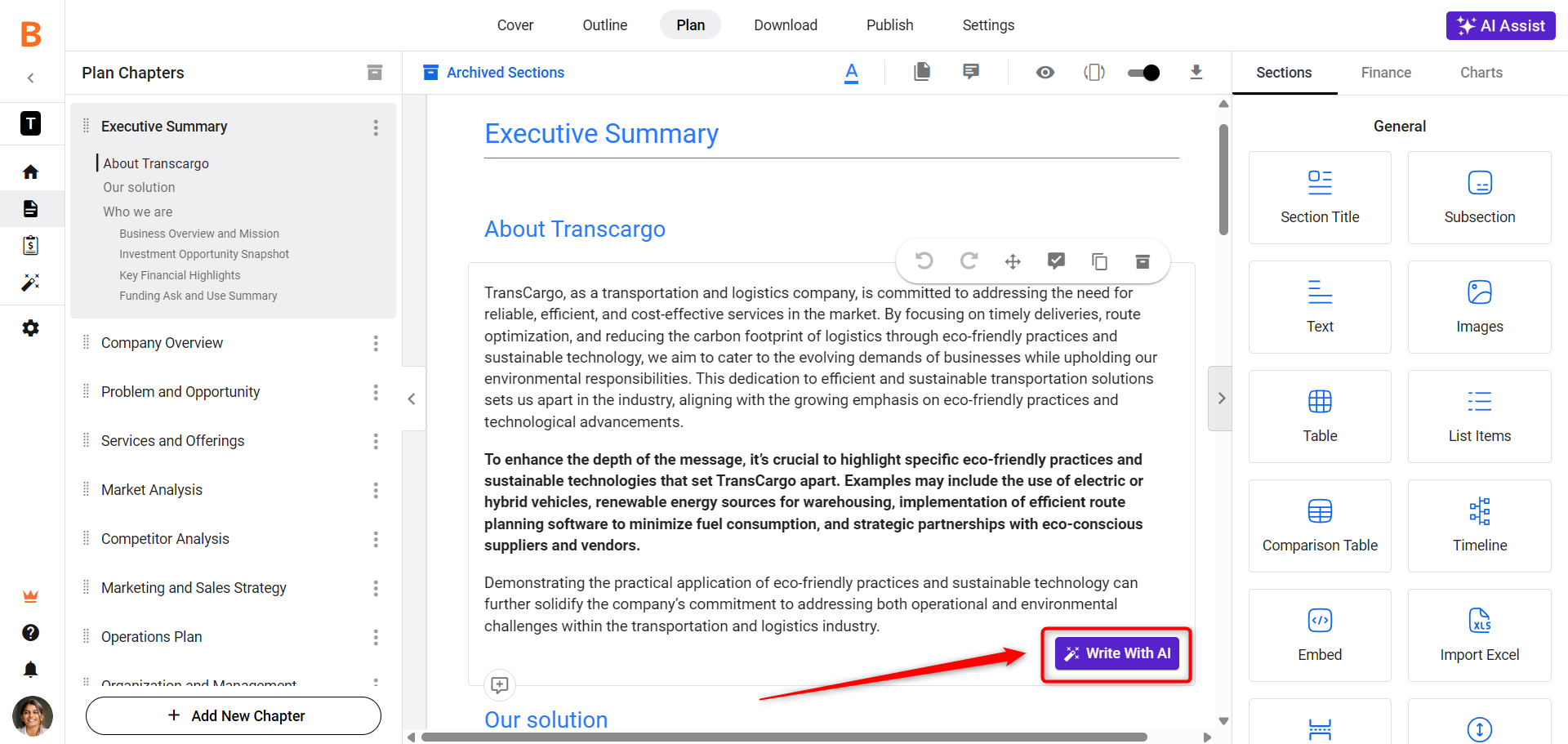The width and height of the screenshot is (1568, 744).
Task: Open the Download tab
Action: [x=786, y=25]
